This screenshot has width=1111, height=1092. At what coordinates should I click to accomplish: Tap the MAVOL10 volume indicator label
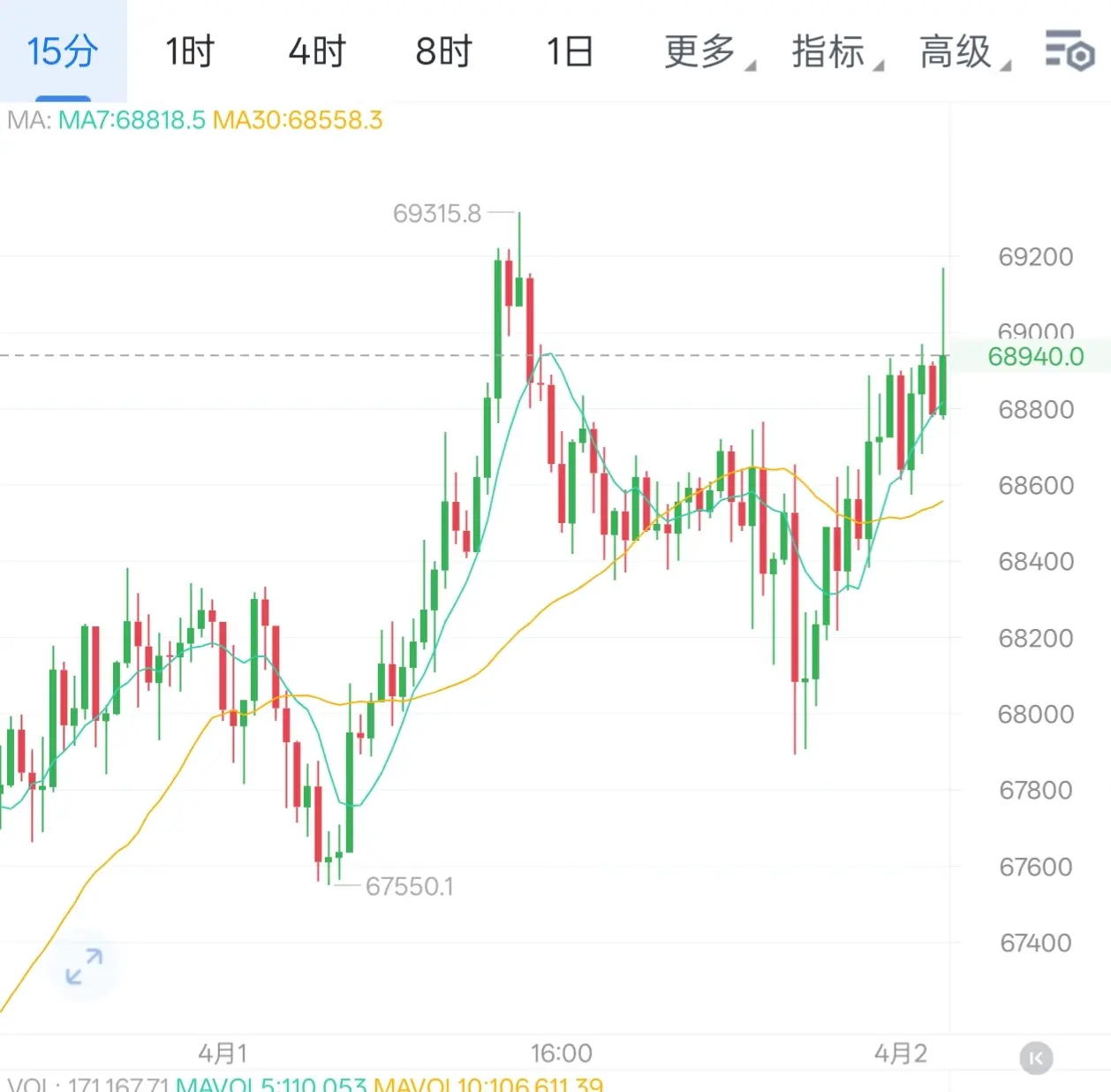click(488, 1083)
